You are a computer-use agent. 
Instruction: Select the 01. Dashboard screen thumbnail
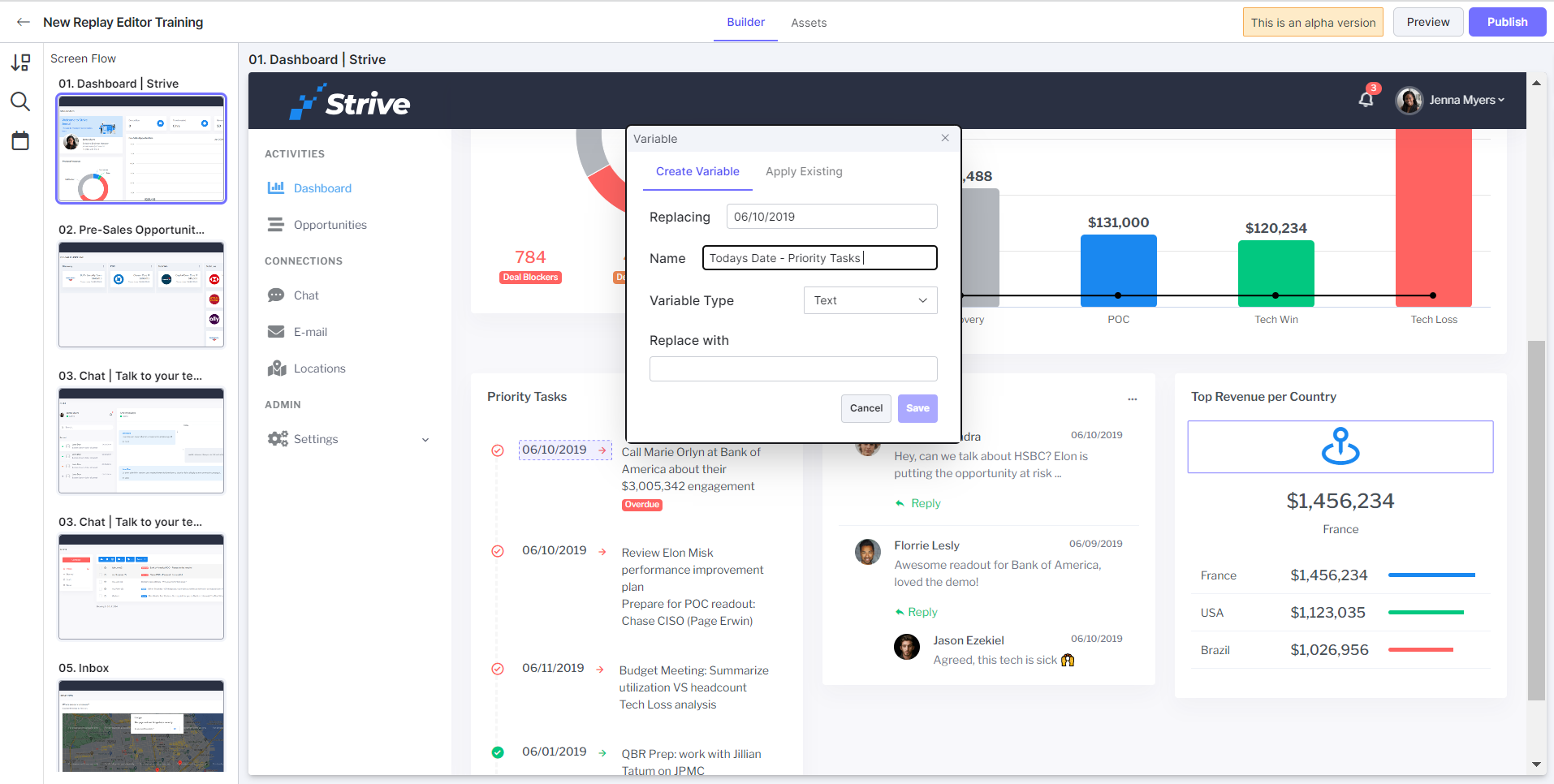[x=141, y=149]
